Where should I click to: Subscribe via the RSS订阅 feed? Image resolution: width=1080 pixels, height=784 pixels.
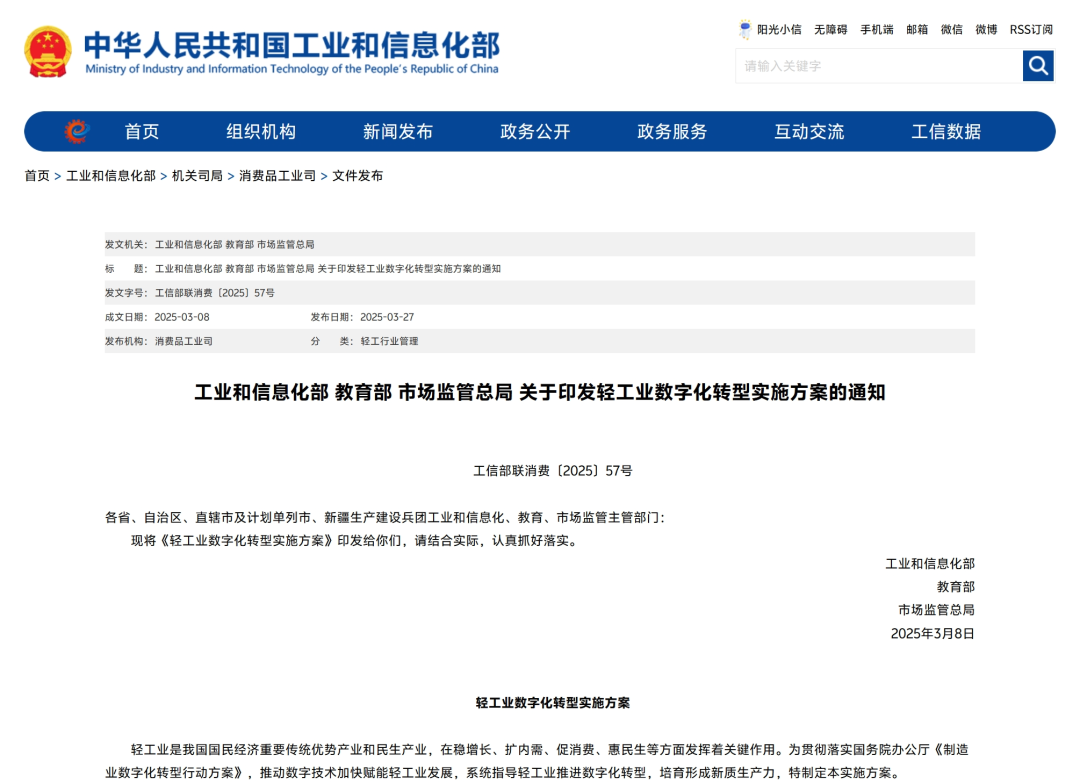(x=1029, y=29)
